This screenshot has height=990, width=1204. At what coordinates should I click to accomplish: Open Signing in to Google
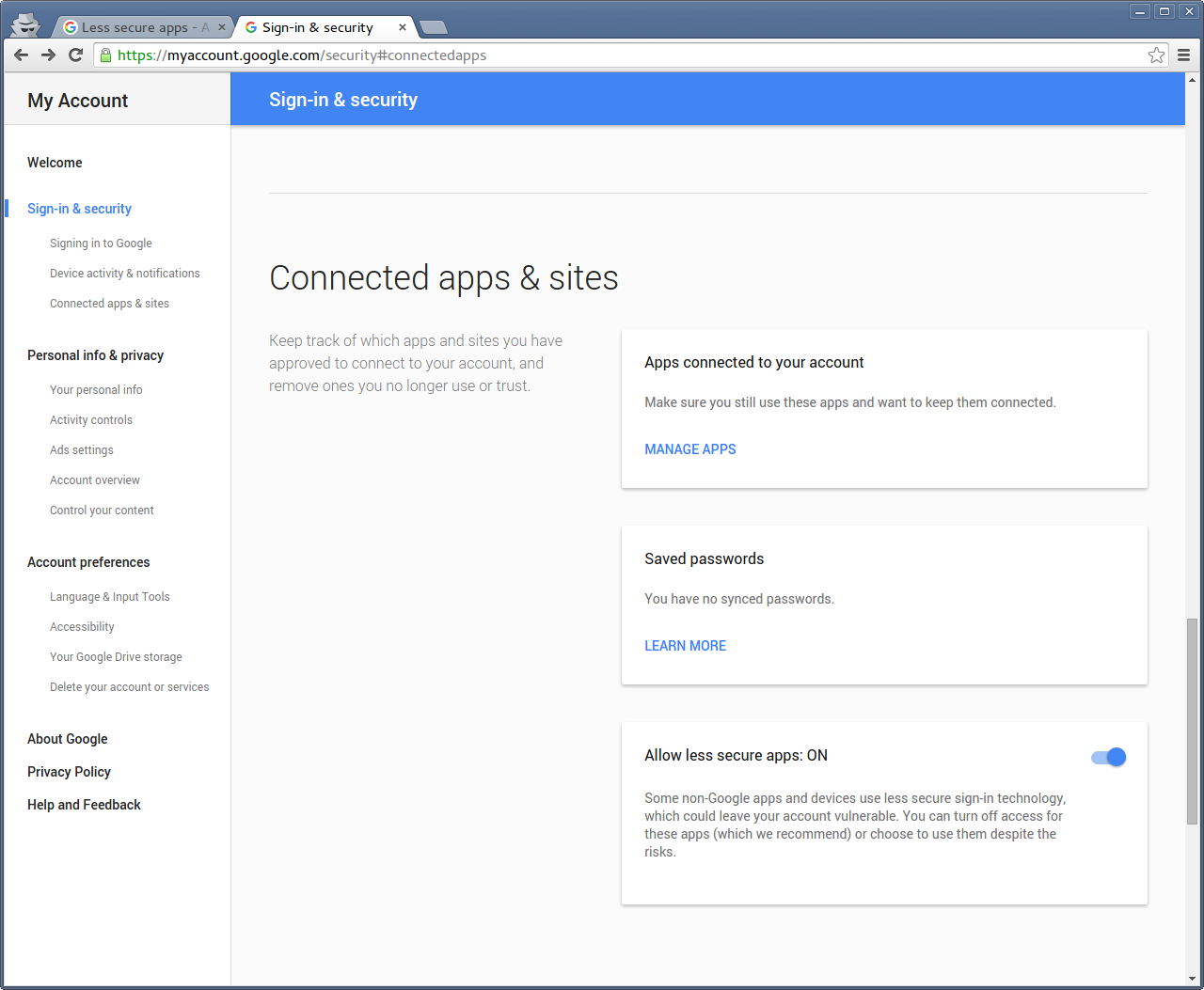(x=101, y=244)
